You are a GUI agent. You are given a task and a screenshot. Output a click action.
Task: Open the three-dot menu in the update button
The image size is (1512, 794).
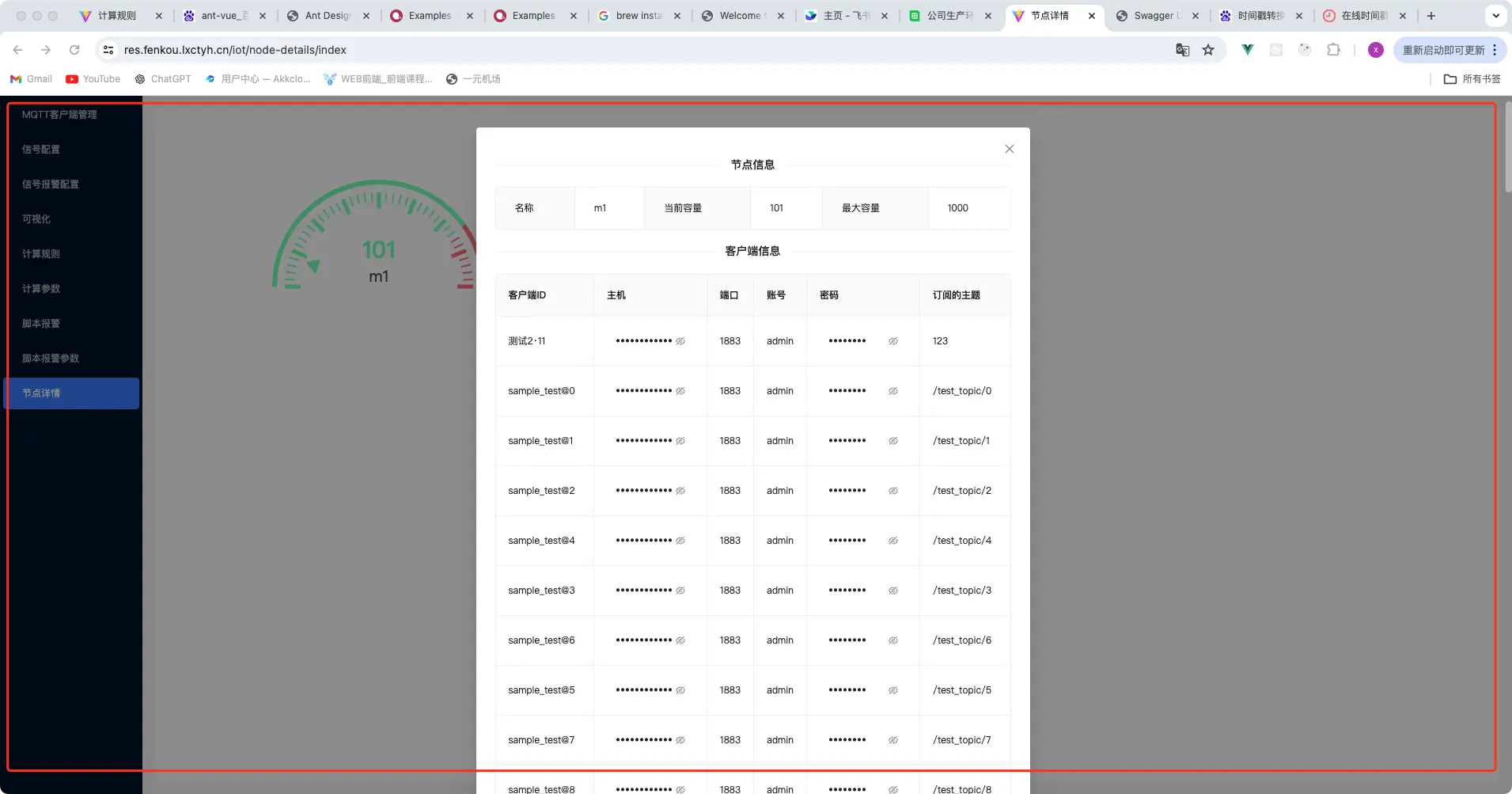[1495, 50]
